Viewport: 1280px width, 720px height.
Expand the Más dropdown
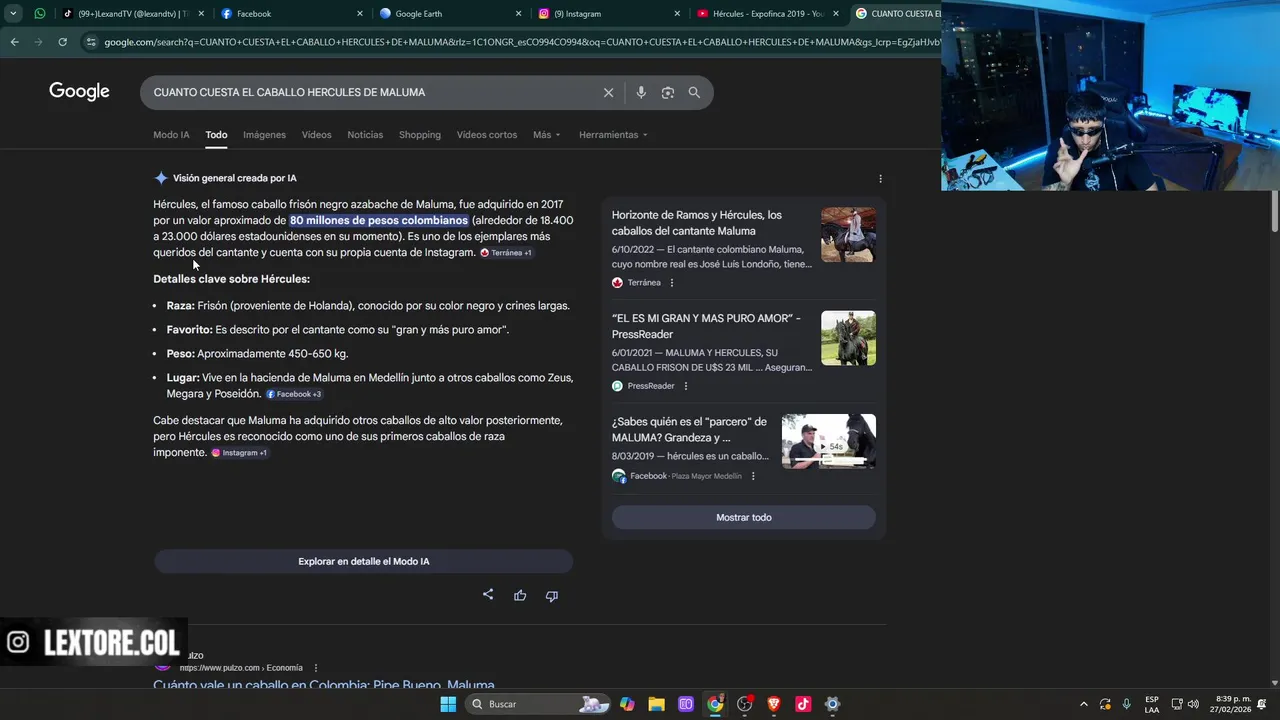[546, 135]
